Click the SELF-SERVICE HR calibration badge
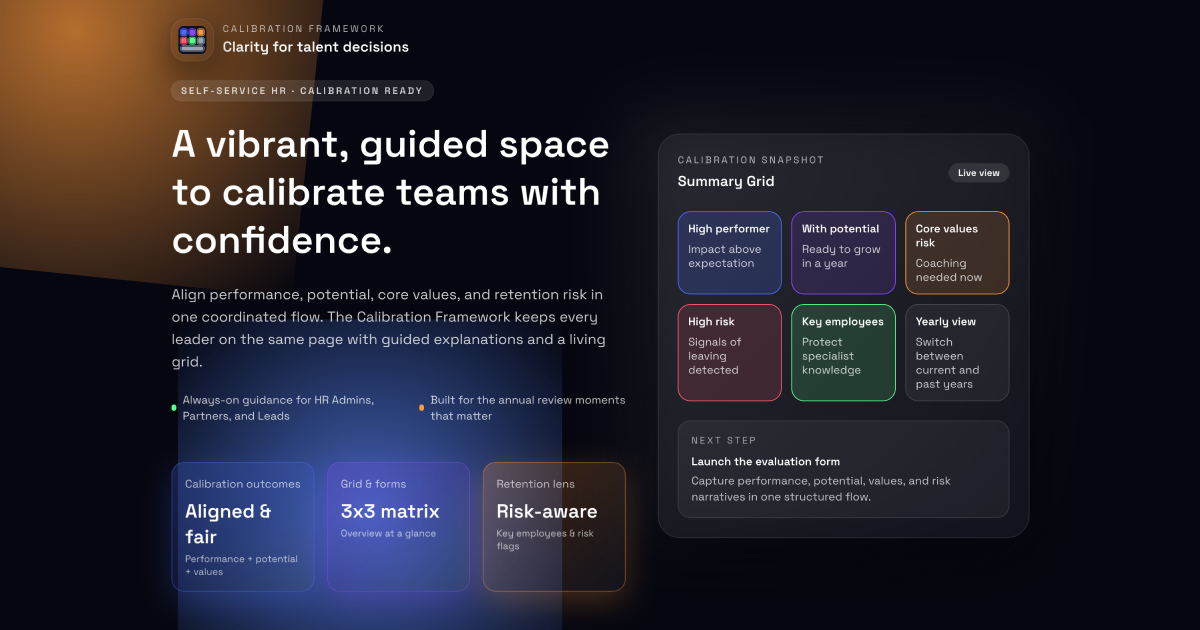 (302, 90)
